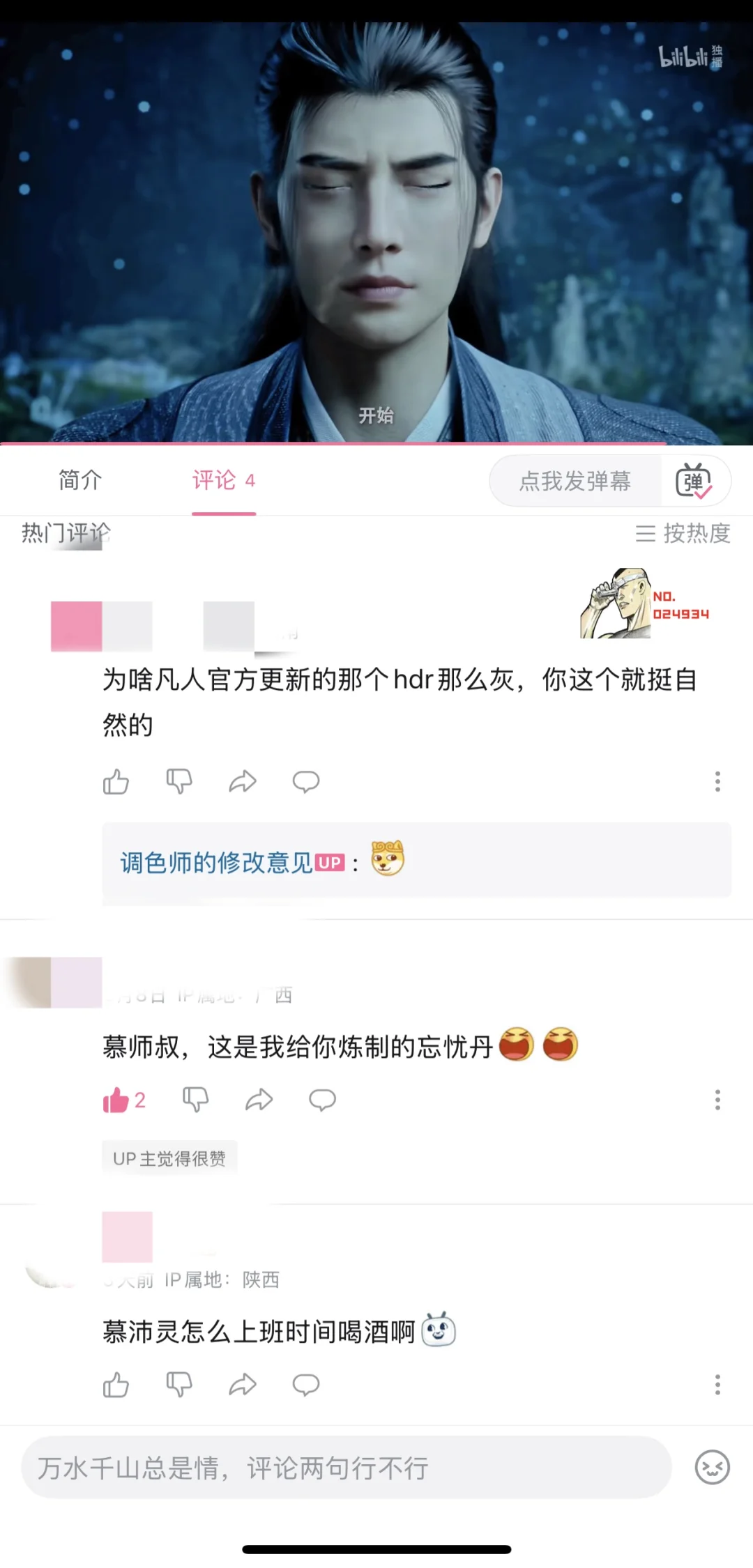Open more options for the 忘忧丹 comment
This screenshot has height=1568, width=753.
point(717,1100)
